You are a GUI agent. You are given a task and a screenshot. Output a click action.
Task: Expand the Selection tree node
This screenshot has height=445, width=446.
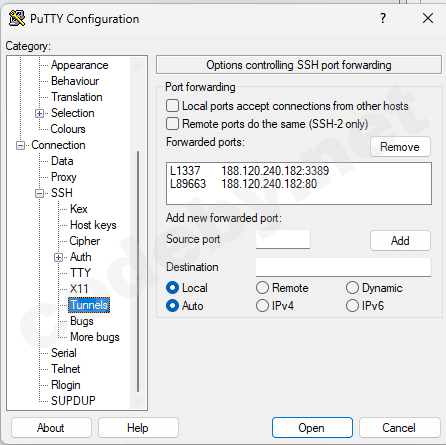[39, 114]
